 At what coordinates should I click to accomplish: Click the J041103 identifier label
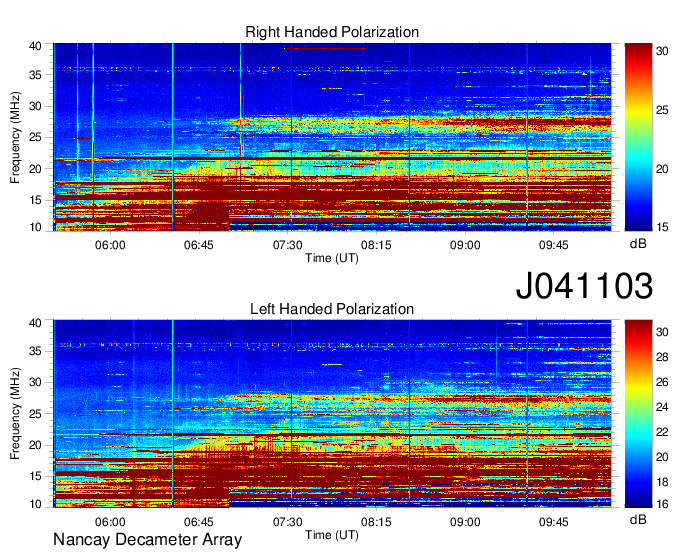[x=584, y=285]
